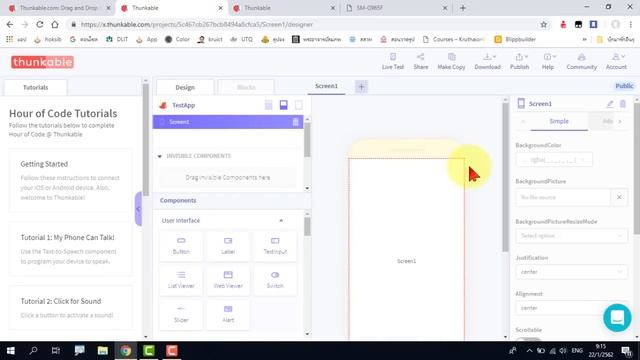Open the Download menu
The height and width of the screenshot is (360, 640).
487,61
